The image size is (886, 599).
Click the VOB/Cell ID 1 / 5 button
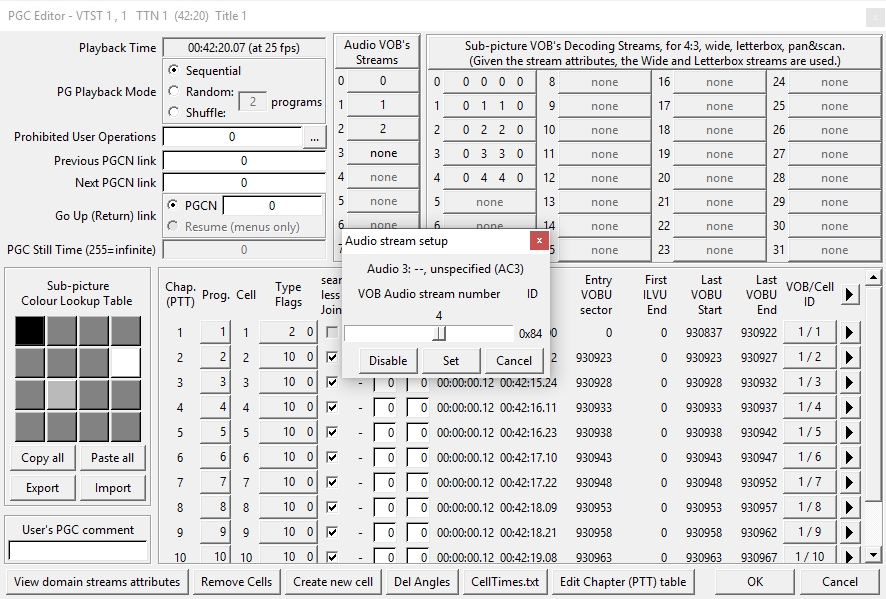point(809,432)
